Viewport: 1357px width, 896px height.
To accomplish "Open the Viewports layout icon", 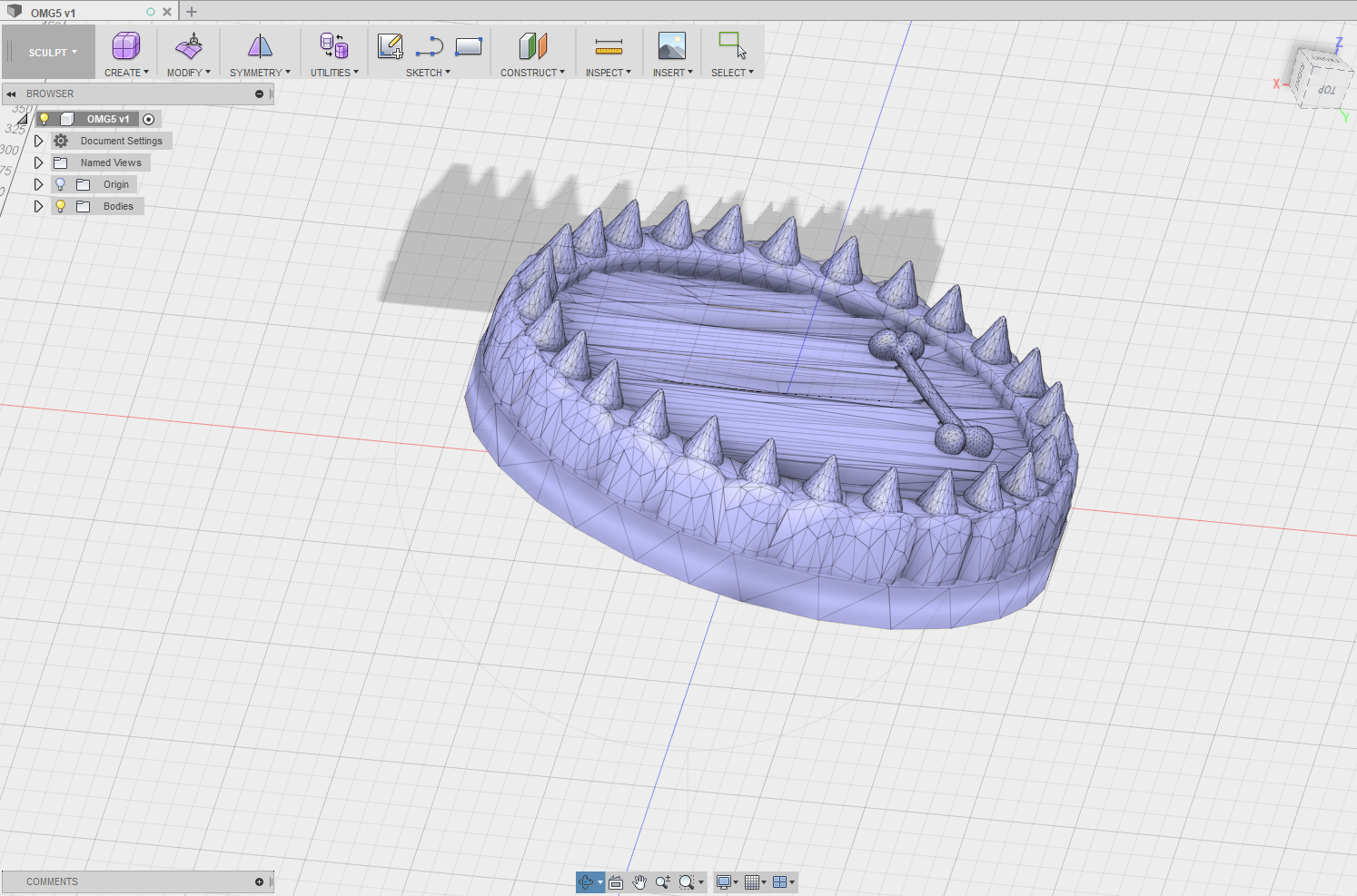I will coord(779,881).
